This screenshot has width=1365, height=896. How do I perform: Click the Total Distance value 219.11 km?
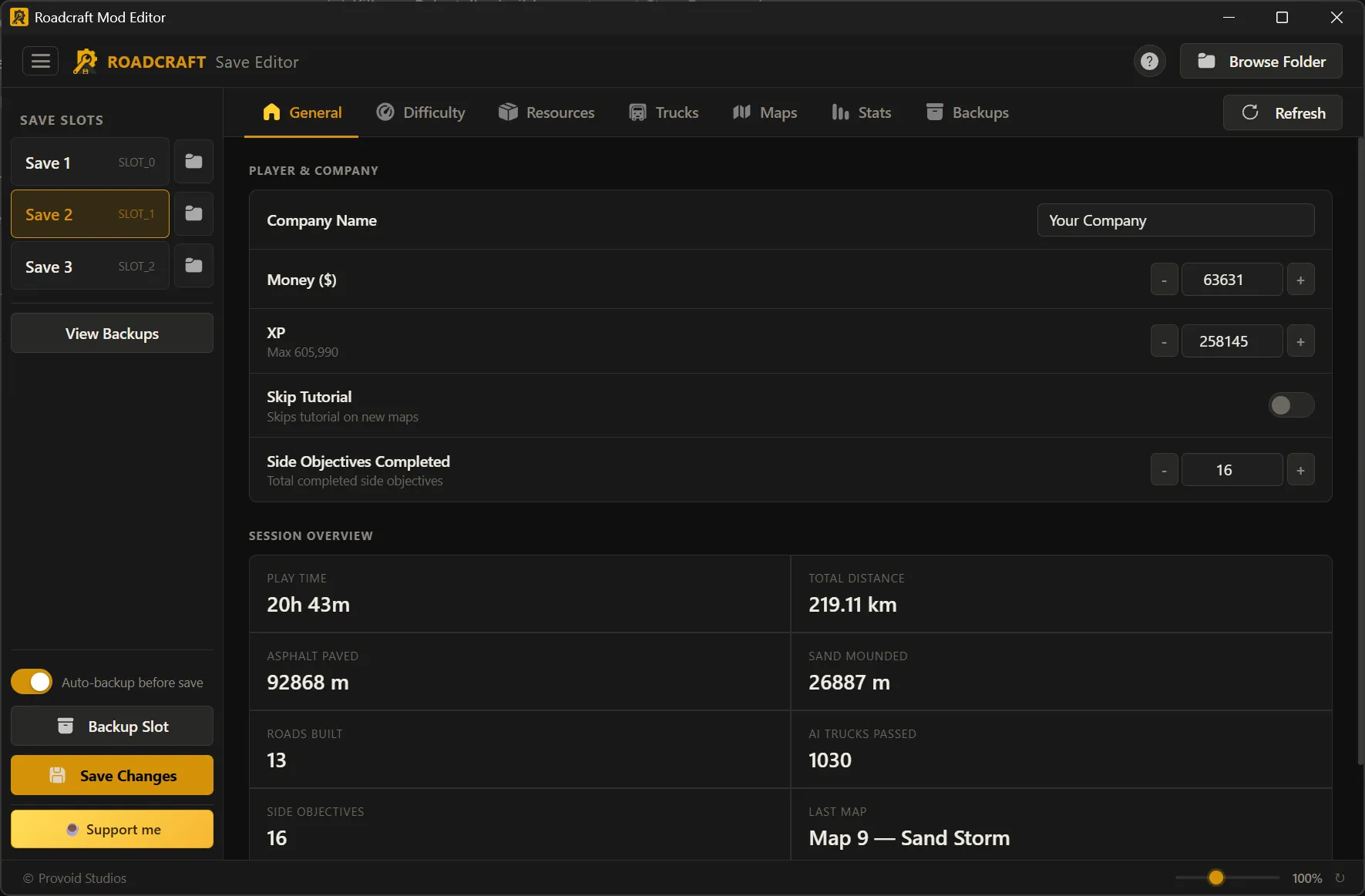click(x=852, y=605)
